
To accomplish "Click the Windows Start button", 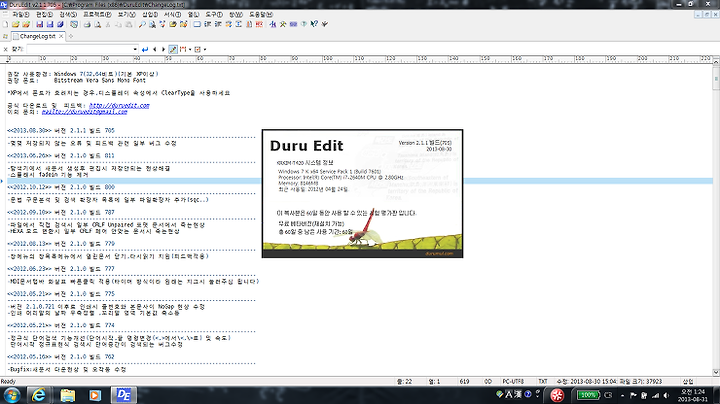I will click(11, 395).
